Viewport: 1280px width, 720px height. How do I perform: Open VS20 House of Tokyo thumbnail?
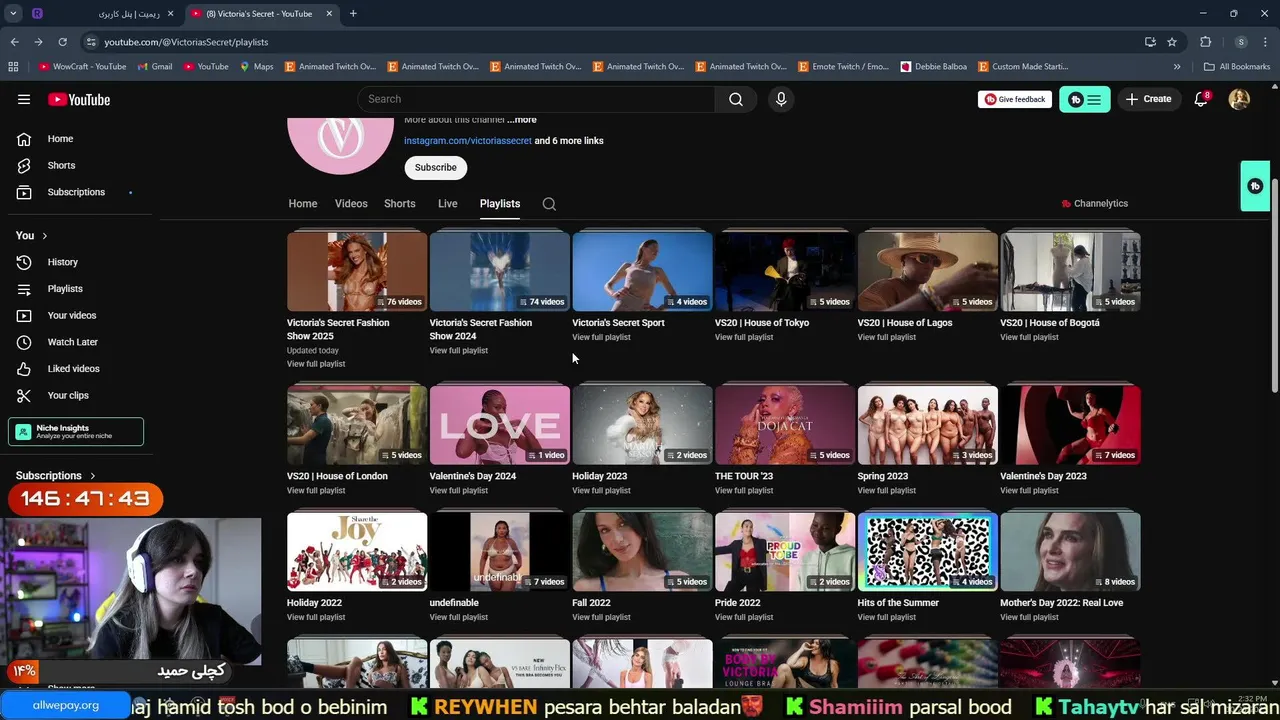click(785, 272)
